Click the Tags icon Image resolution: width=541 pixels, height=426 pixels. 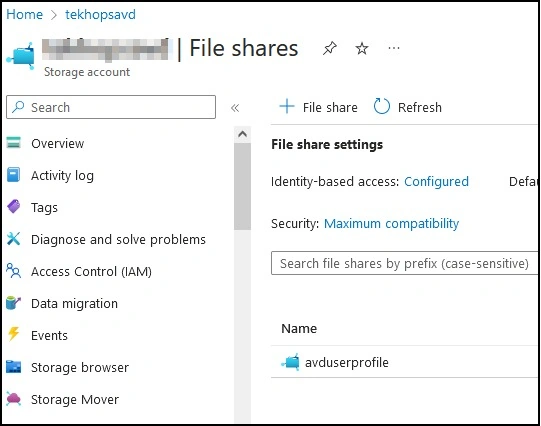pos(14,206)
